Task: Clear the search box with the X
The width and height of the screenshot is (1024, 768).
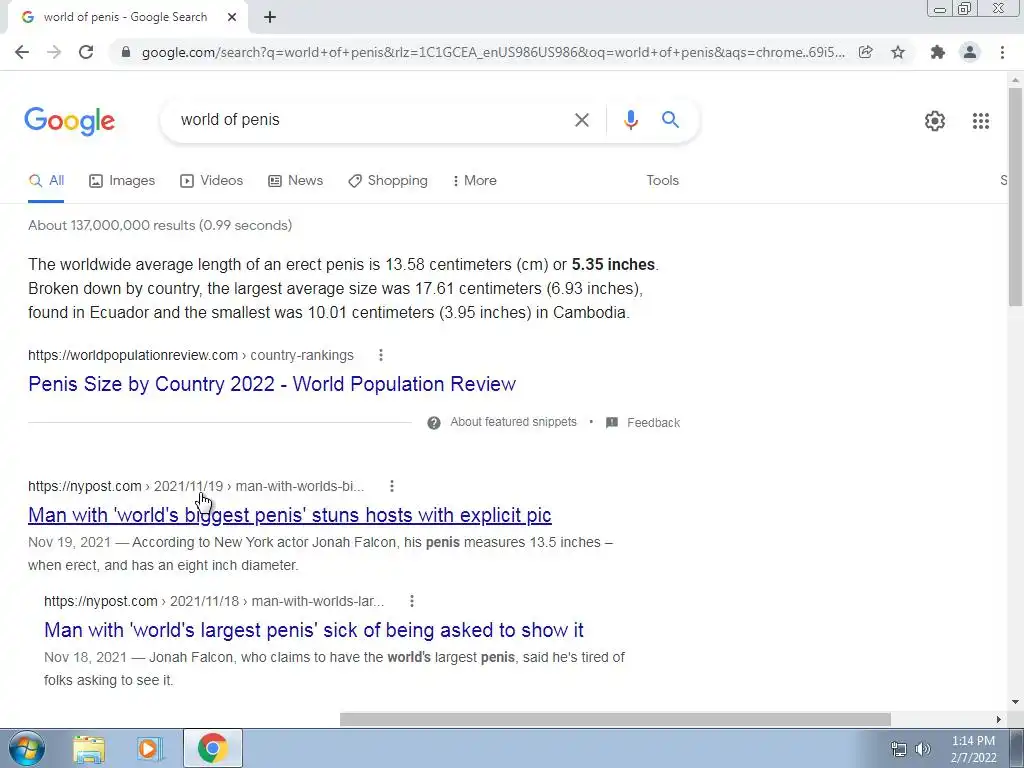Action: click(x=581, y=120)
